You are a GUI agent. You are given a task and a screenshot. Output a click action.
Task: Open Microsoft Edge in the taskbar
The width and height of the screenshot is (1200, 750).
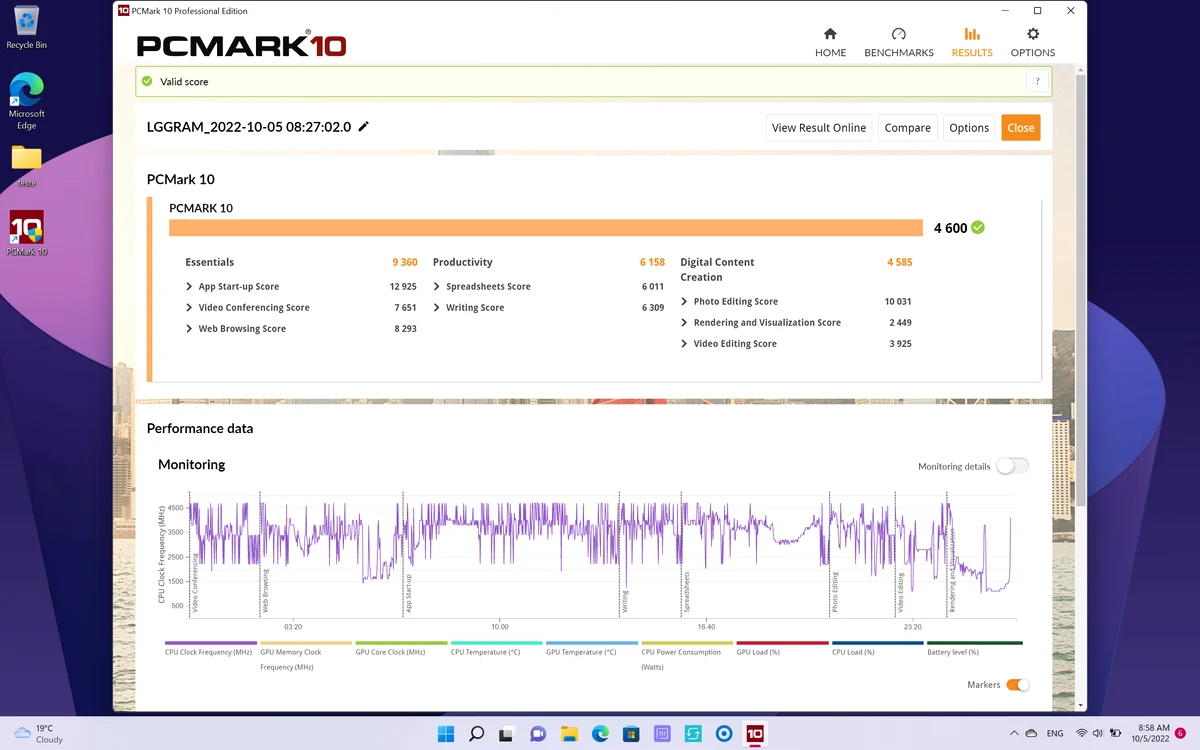pyautogui.click(x=600, y=733)
